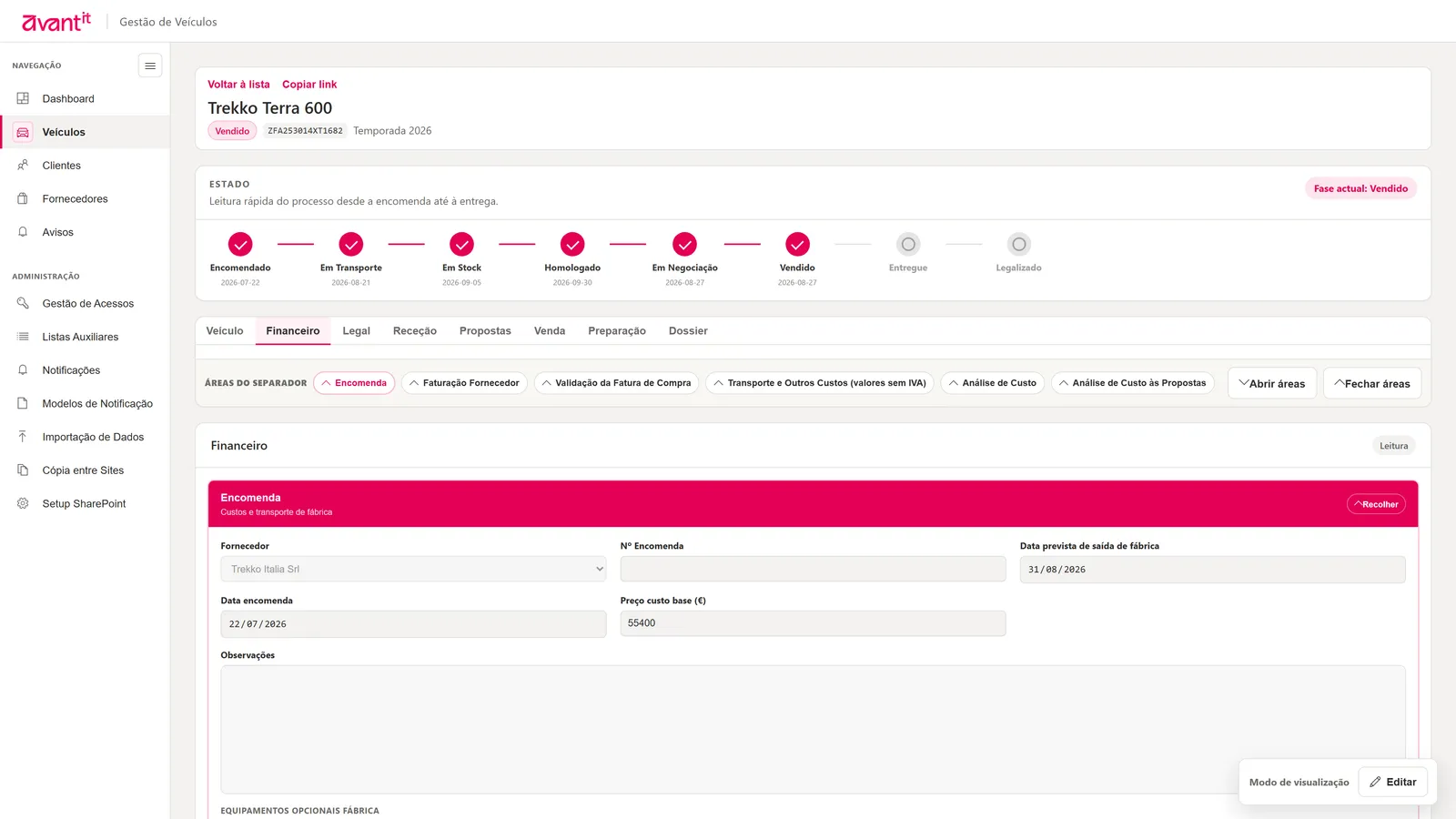Click the Nº Encomenda input field
The width and height of the screenshot is (1456, 819).
(x=814, y=569)
